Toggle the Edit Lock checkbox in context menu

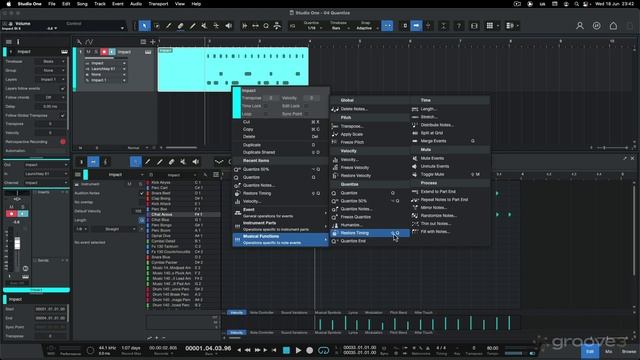306,106
